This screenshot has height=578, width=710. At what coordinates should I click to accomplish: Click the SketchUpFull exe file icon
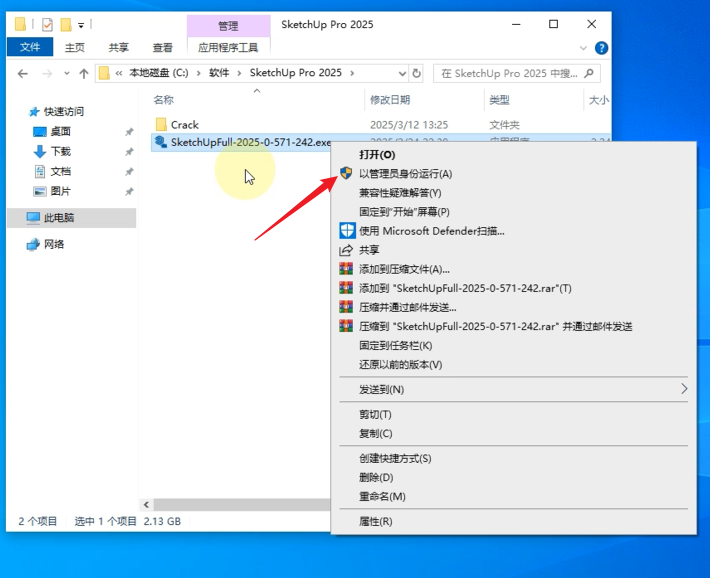(x=160, y=142)
